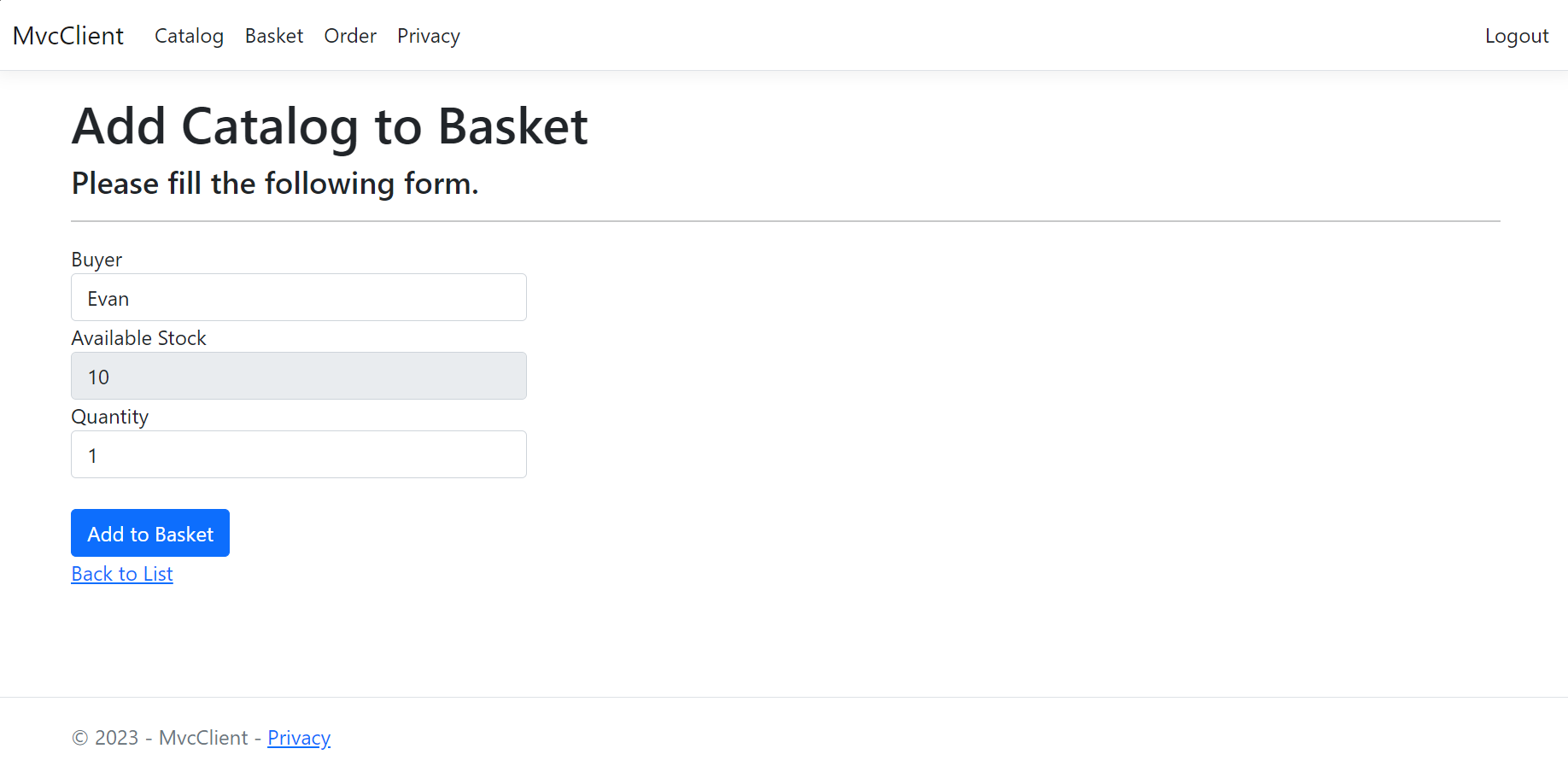1568x772 pixels.
Task: Focus the Quantity input field
Action: point(299,454)
